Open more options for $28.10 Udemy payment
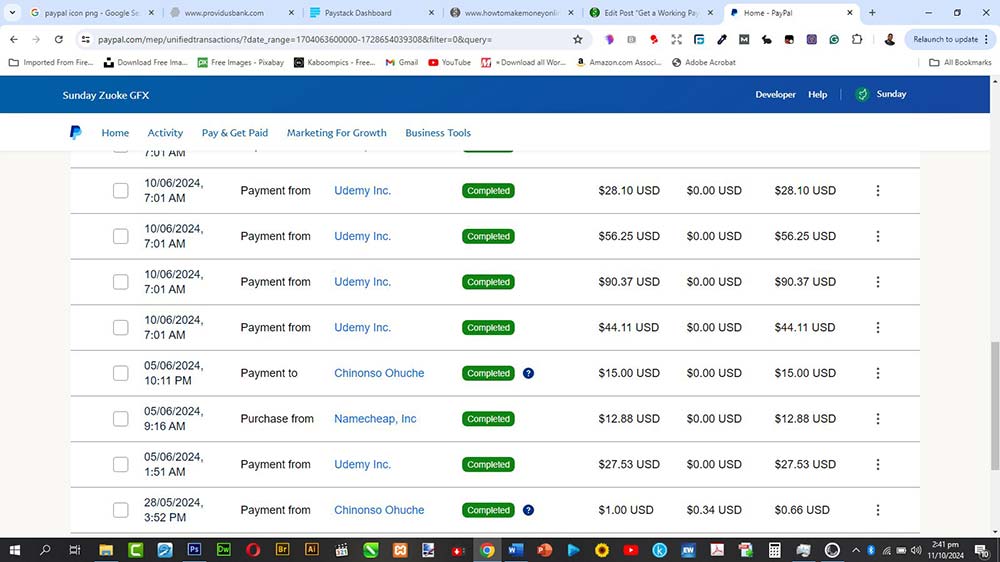This screenshot has width=1000, height=562. click(x=878, y=191)
